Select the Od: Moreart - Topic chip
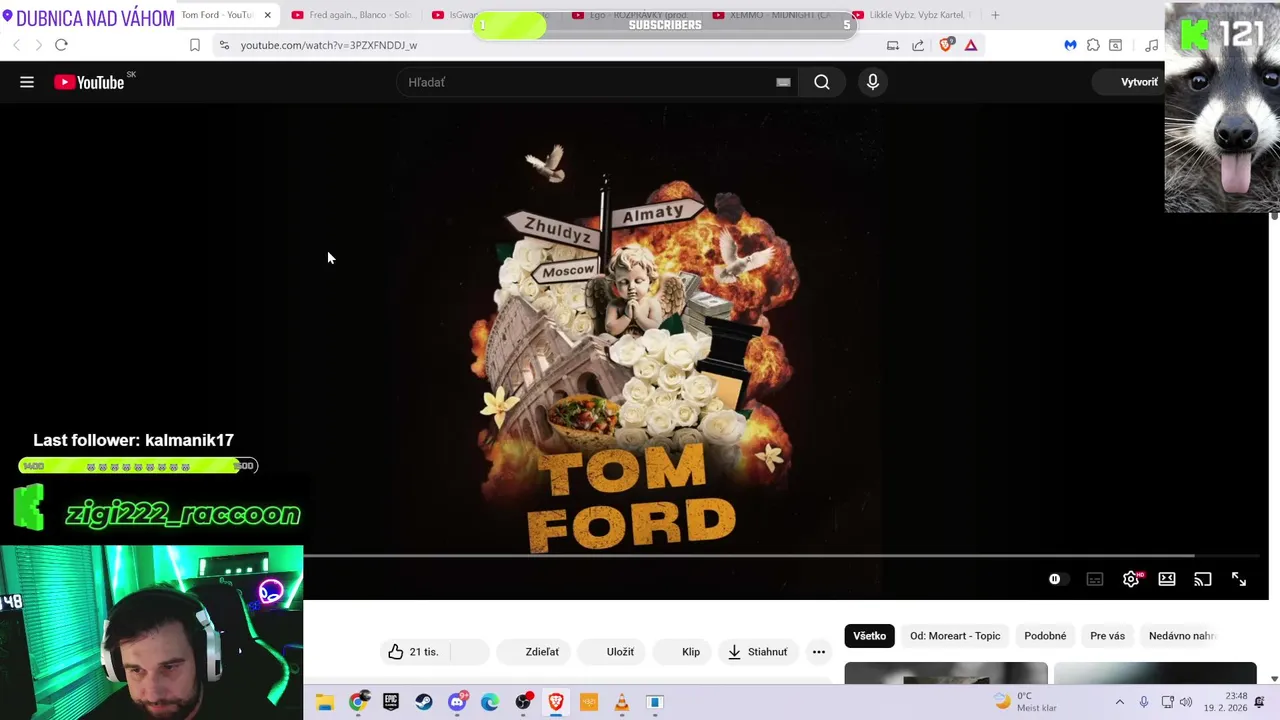This screenshot has width=1280, height=720. 954,636
